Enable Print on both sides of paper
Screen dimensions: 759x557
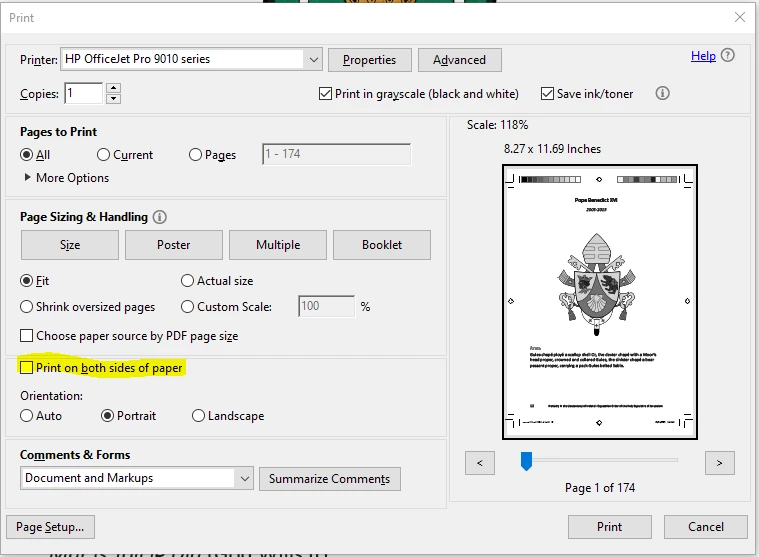click(x=27, y=367)
